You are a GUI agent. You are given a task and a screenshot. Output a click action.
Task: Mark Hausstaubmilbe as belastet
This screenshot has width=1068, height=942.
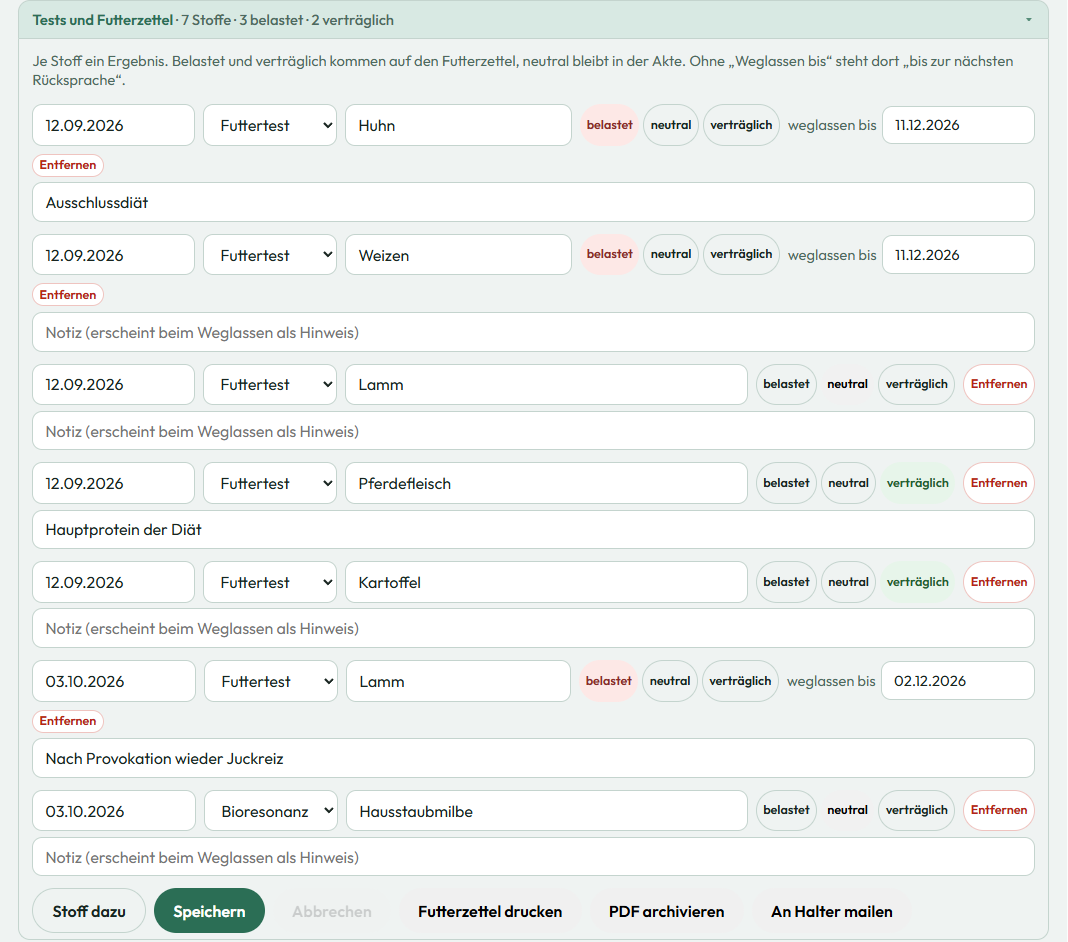786,810
